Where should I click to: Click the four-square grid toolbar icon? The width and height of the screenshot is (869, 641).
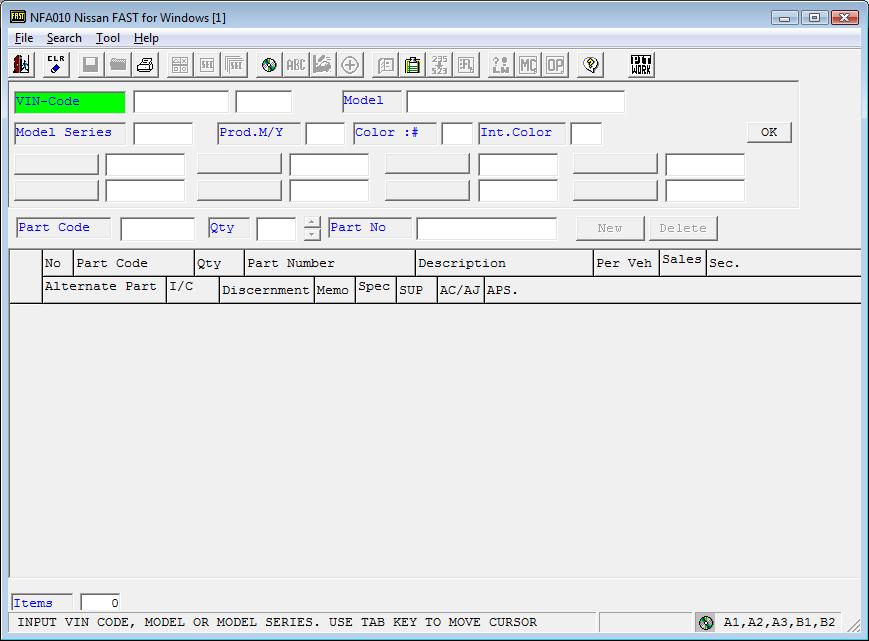pyautogui.click(x=180, y=65)
